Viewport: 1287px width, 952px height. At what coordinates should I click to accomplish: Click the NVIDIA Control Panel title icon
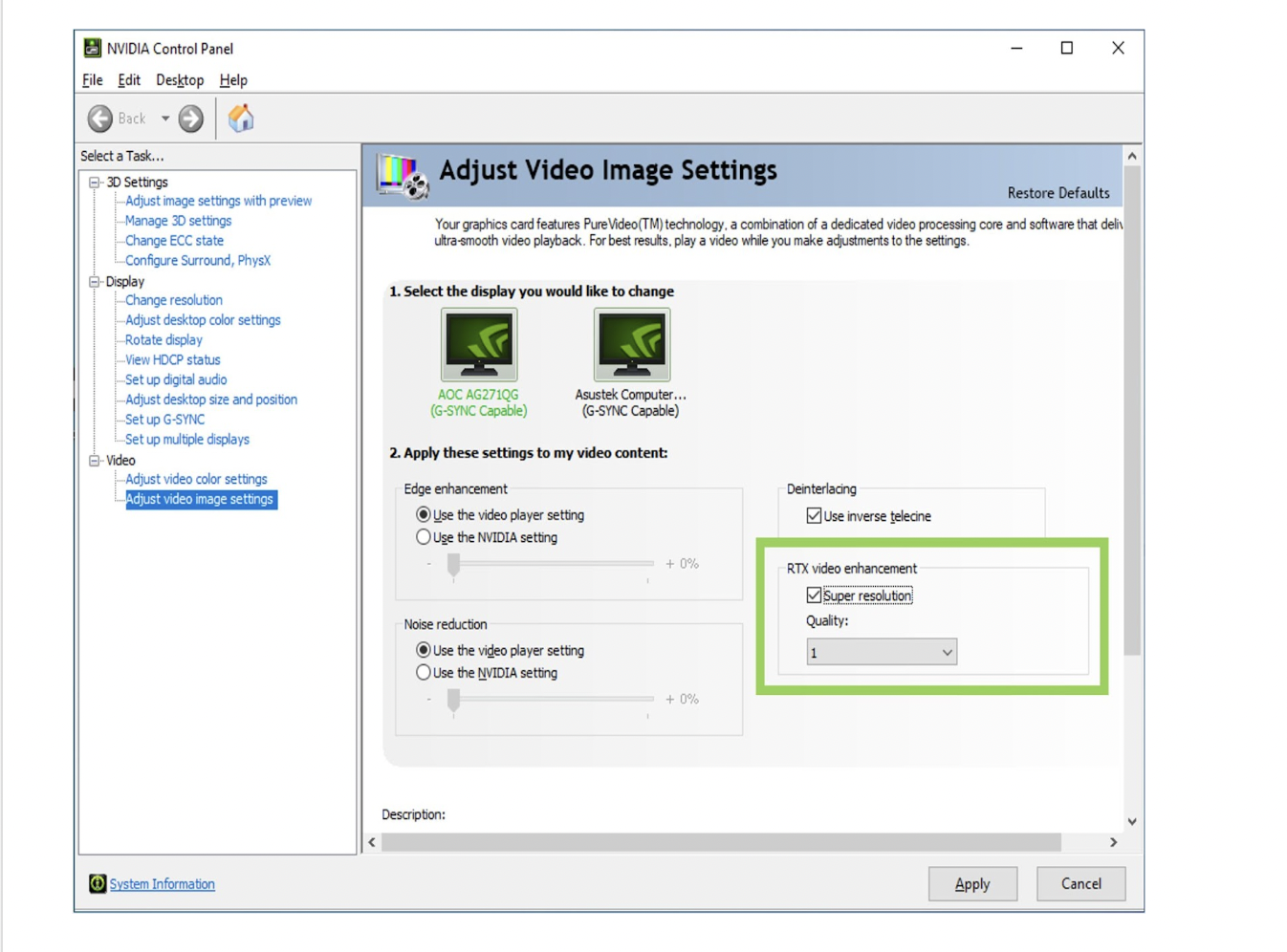[x=93, y=48]
